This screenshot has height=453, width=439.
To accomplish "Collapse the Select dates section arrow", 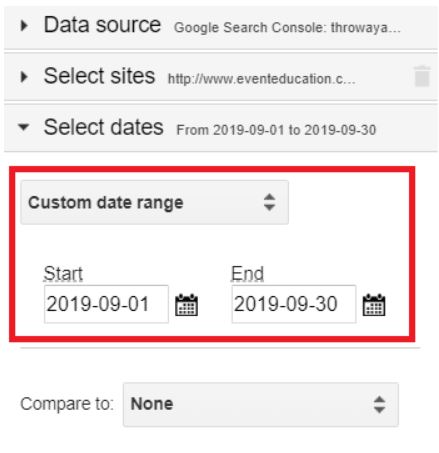I will click(24, 127).
